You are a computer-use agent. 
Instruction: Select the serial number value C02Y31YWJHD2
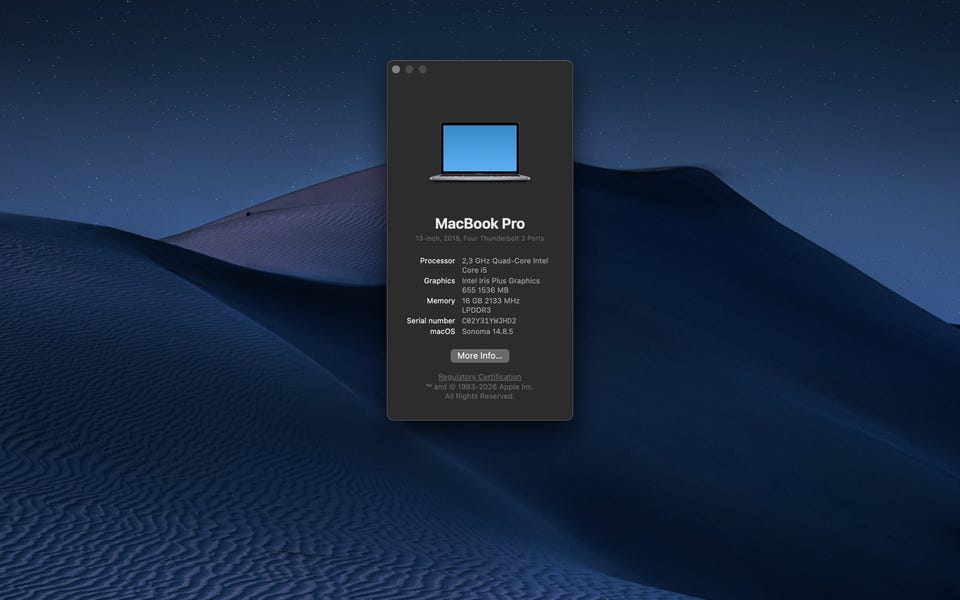point(489,321)
